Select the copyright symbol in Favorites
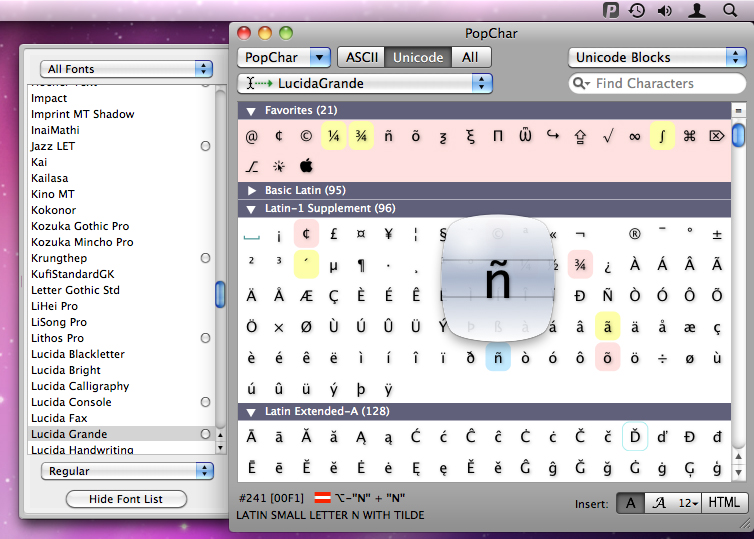This screenshot has width=754, height=539. click(306, 137)
